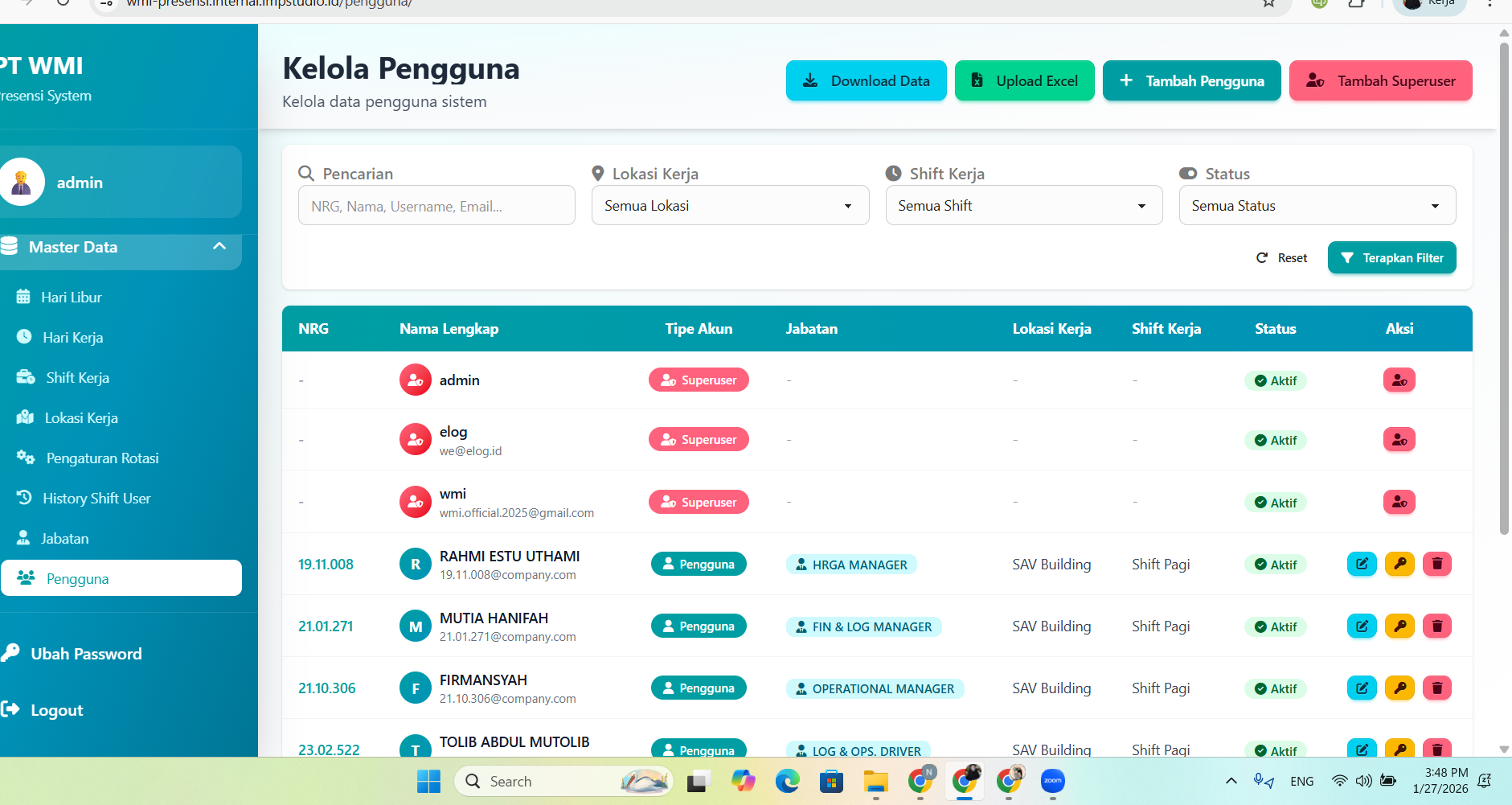This screenshot has width=1512, height=805.
Task: Click key icon in RAHMI ESTU UTHAMI row
Action: click(x=1399, y=564)
